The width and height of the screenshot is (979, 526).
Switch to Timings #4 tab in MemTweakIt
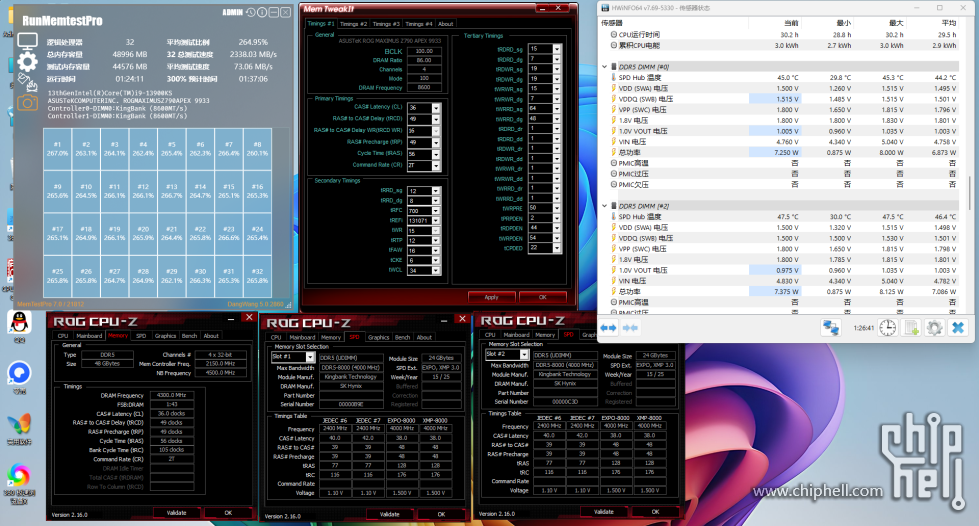[418, 24]
